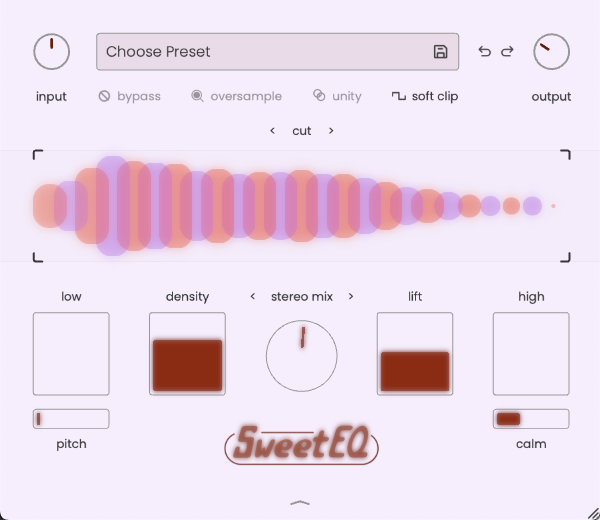The image size is (600, 520).
Task: Expand the bottom panel chevron
Action: [x=300, y=503]
